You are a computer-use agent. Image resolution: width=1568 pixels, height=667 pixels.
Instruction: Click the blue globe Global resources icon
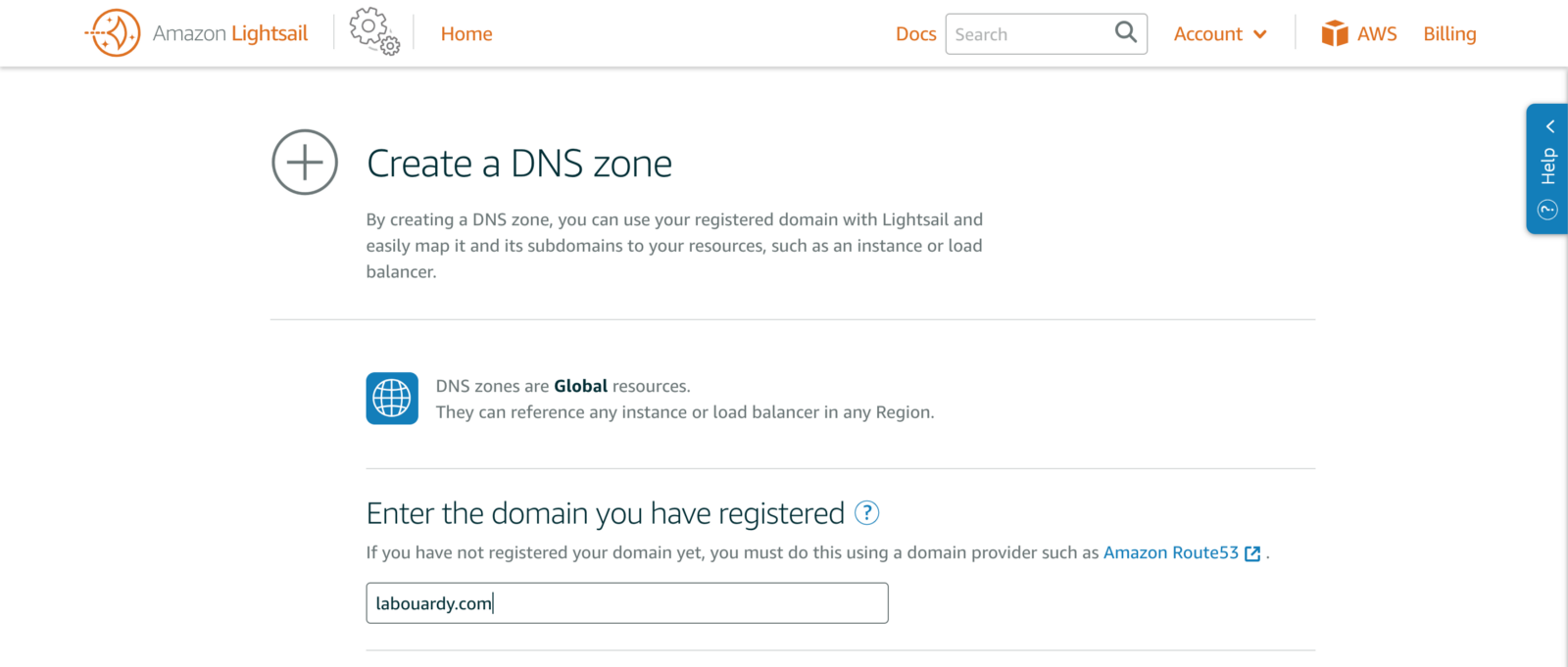[x=392, y=399]
